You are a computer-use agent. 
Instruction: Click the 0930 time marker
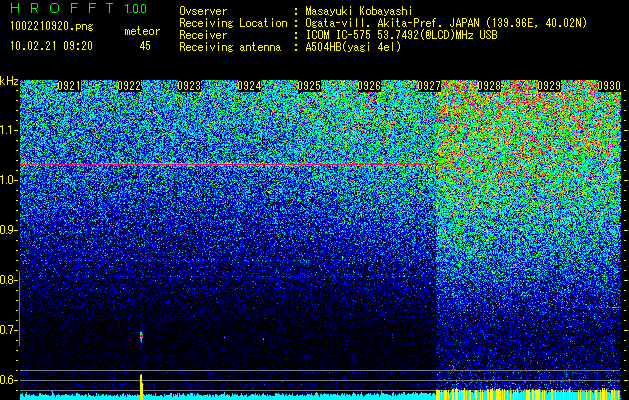(x=609, y=86)
